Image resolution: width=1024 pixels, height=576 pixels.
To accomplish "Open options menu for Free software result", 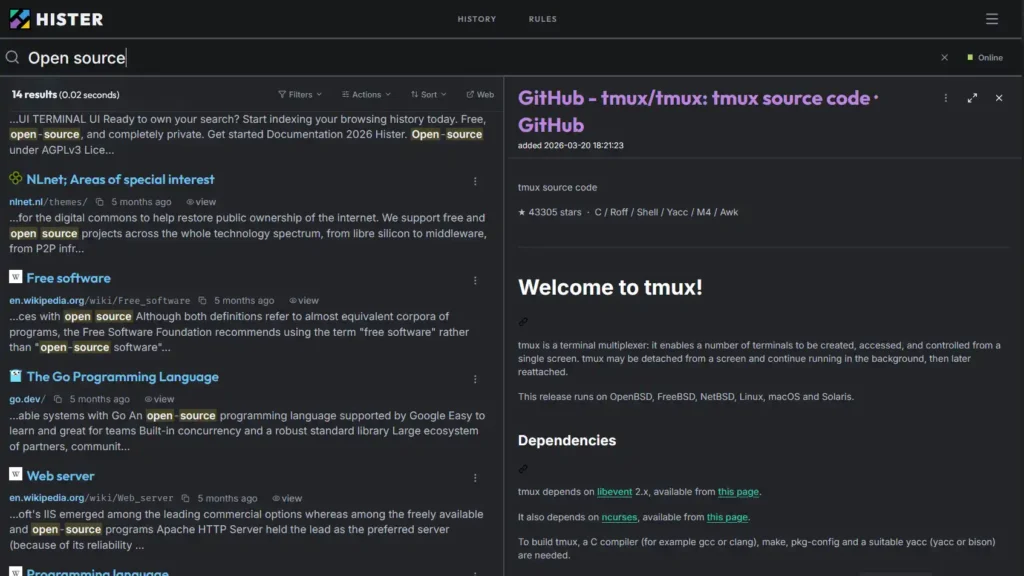I will 475,280.
